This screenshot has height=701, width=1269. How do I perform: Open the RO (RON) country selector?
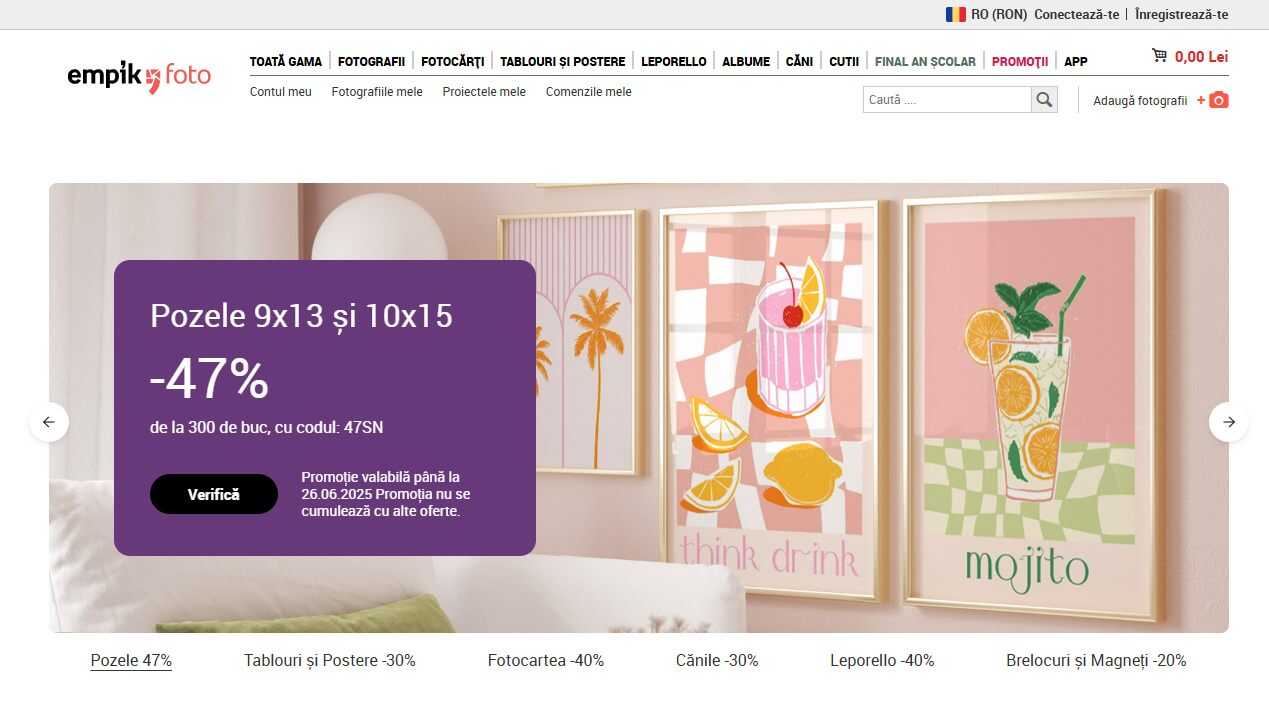(x=985, y=14)
